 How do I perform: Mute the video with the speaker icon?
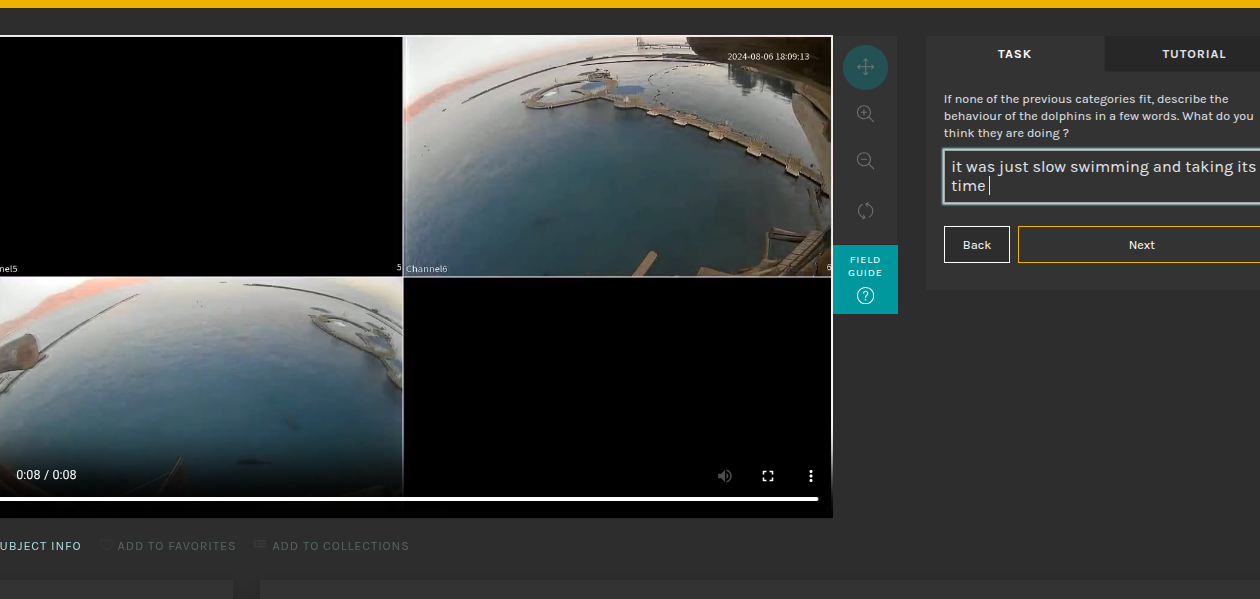click(x=725, y=476)
